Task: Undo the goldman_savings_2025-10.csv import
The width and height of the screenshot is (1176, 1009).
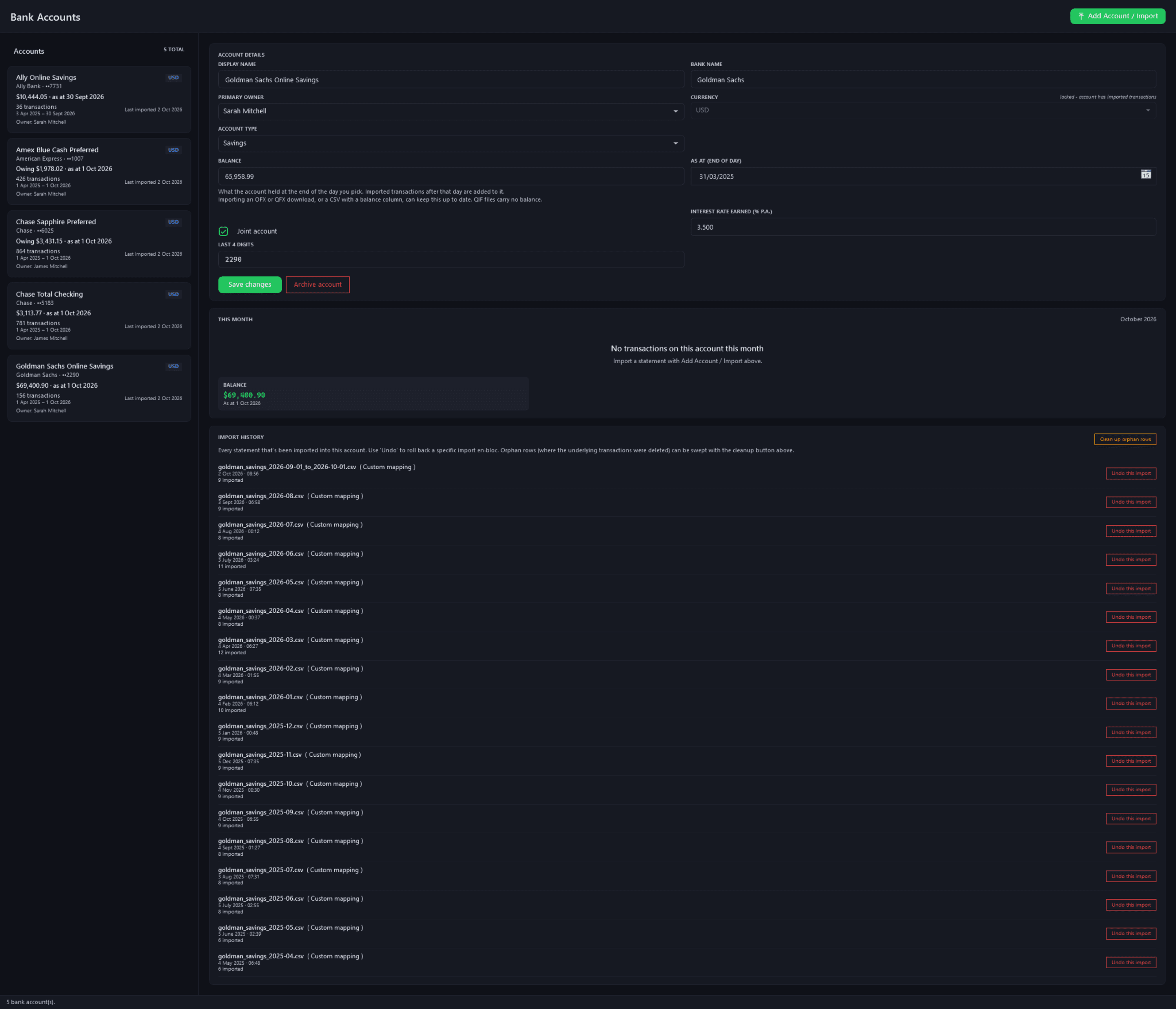Action: [x=1130, y=790]
